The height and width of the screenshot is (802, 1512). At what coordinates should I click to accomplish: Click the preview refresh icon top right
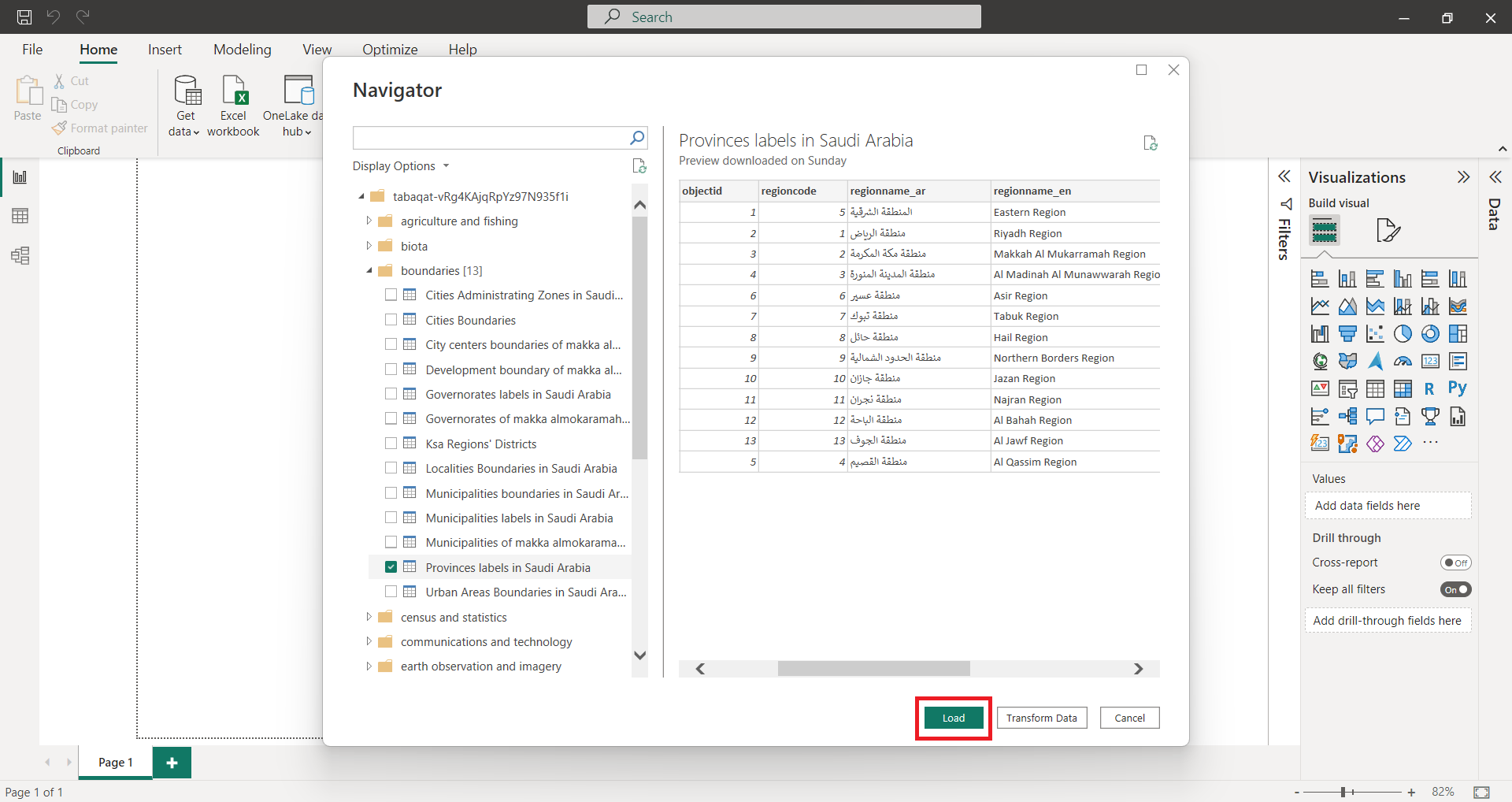click(x=1151, y=143)
